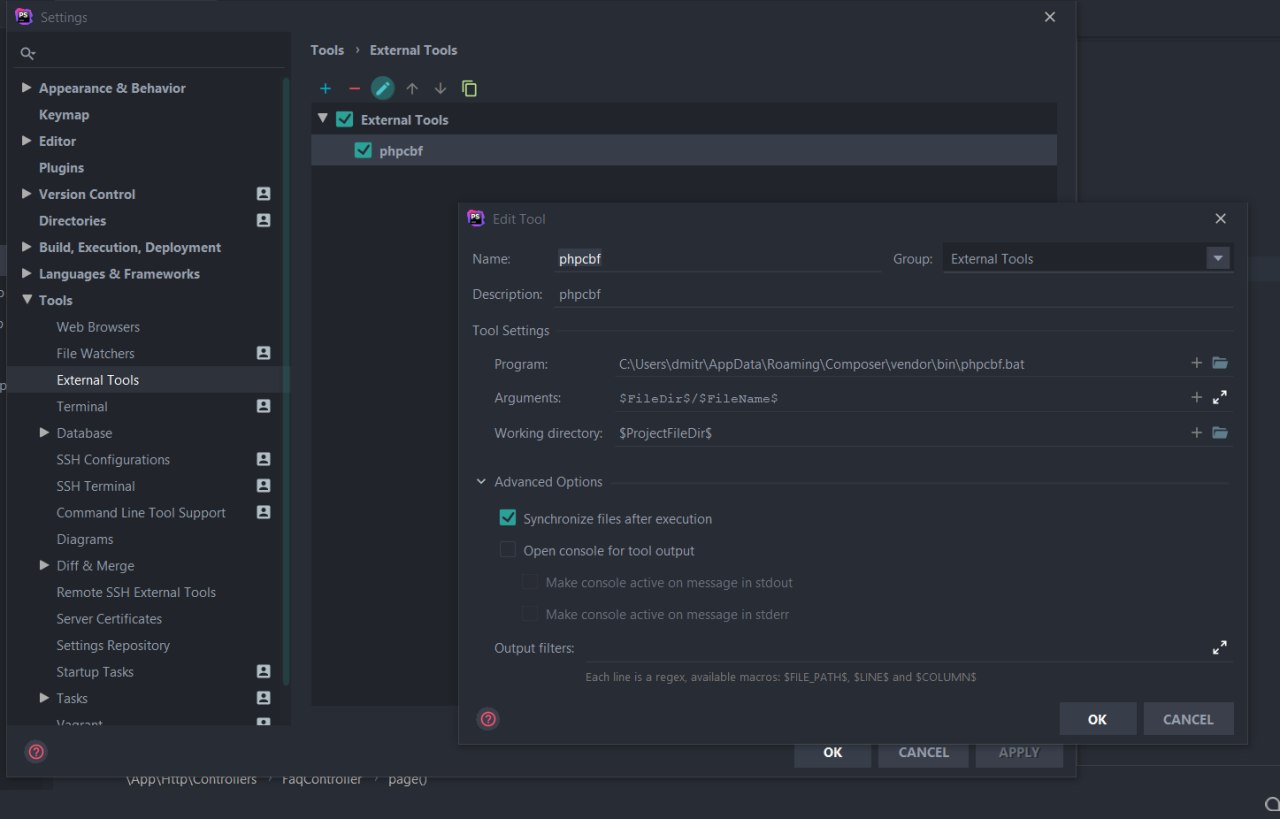1280x819 pixels.
Task: Click the copy tool icon
Action: [469, 89]
